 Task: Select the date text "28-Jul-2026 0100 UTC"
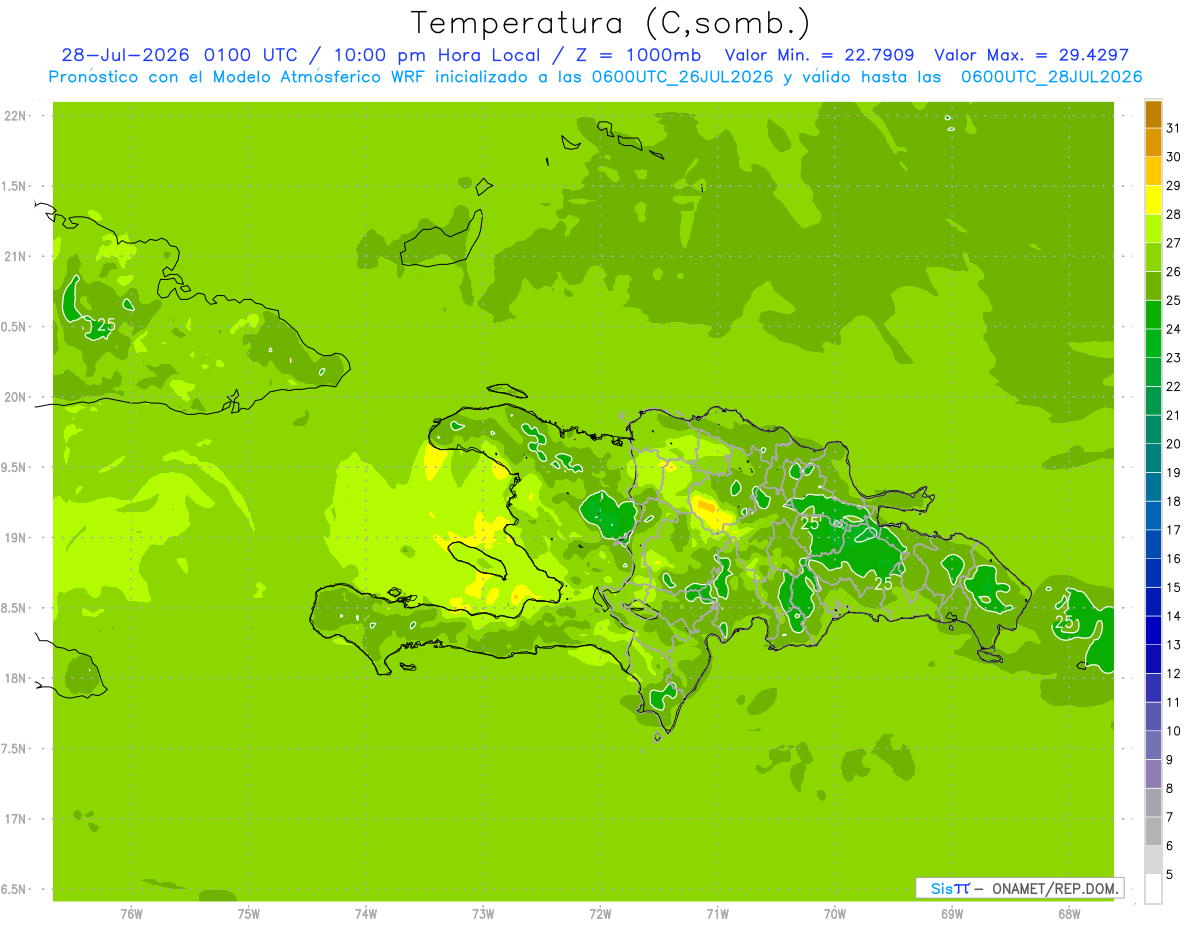coord(178,55)
